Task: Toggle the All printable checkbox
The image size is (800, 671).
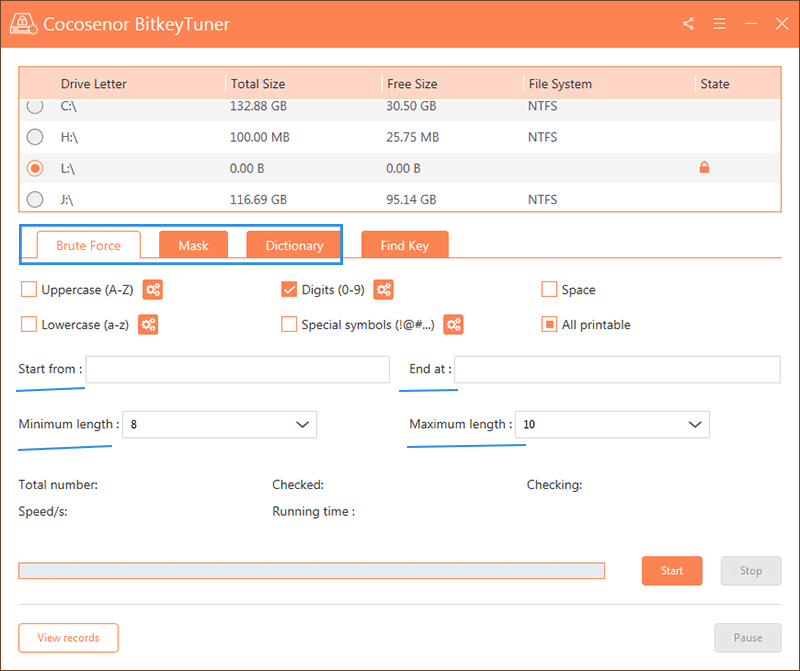Action: [x=549, y=324]
